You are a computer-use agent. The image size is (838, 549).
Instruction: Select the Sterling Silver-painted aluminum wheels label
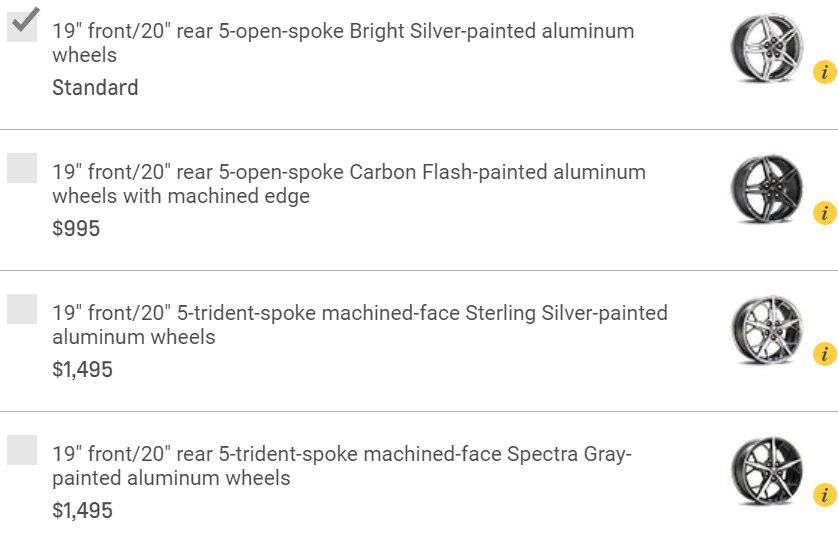click(360, 325)
